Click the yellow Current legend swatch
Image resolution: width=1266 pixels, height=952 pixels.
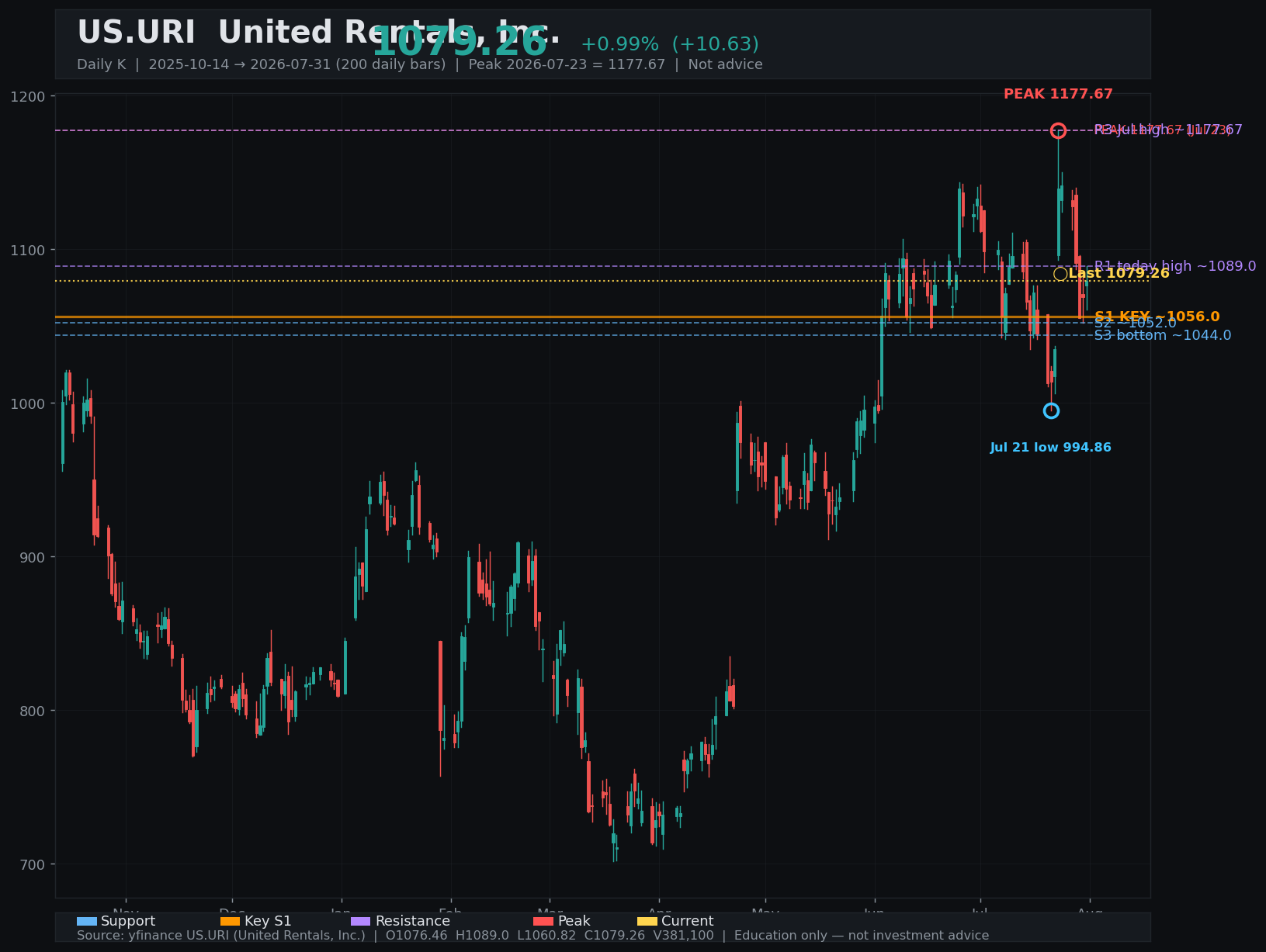(x=647, y=921)
